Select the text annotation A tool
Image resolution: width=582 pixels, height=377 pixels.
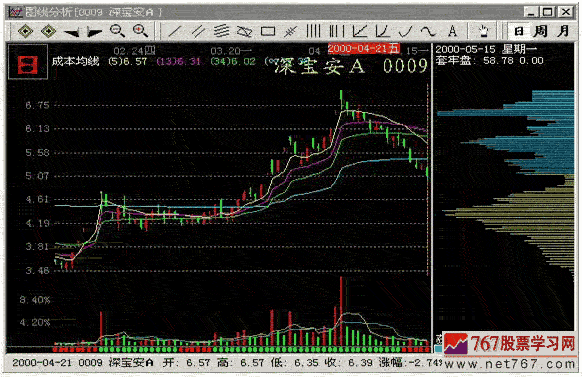[452, 31]
